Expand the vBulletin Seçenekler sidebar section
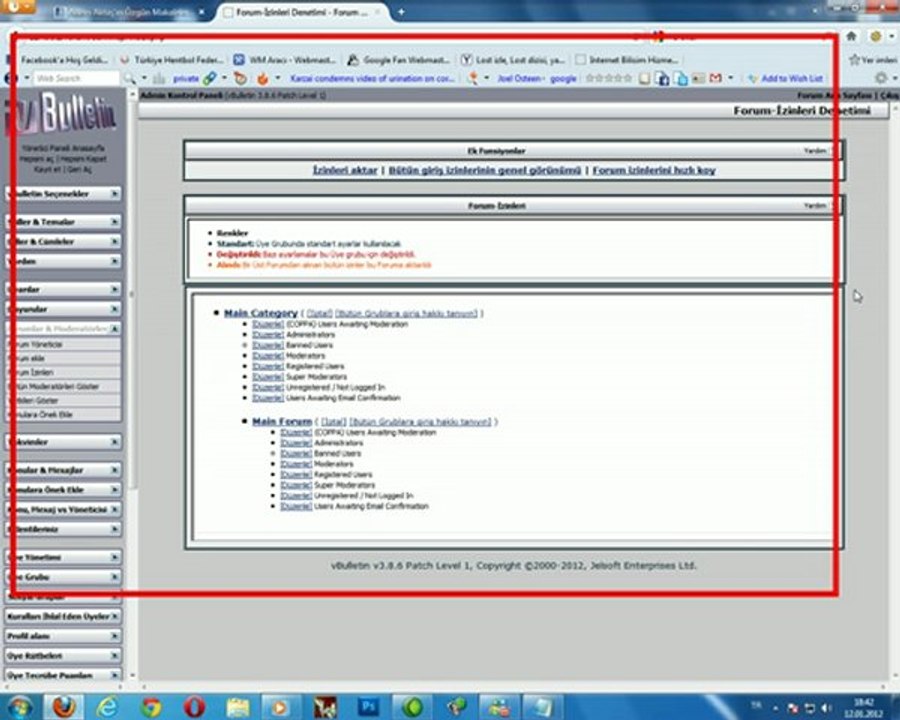Image resolution: width=900 pixels, height=720 pixels. point(64,194)
